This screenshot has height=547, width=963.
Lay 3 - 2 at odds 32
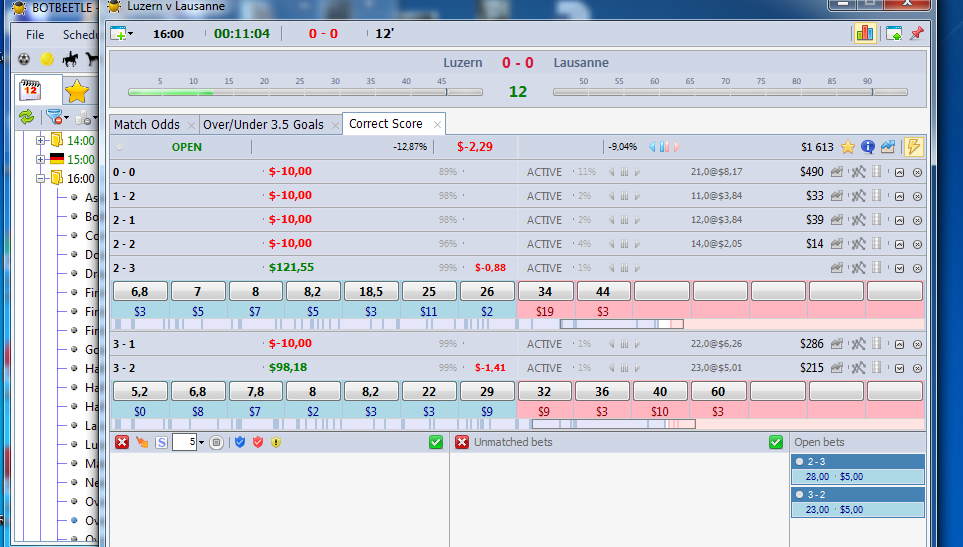[544, 392]
